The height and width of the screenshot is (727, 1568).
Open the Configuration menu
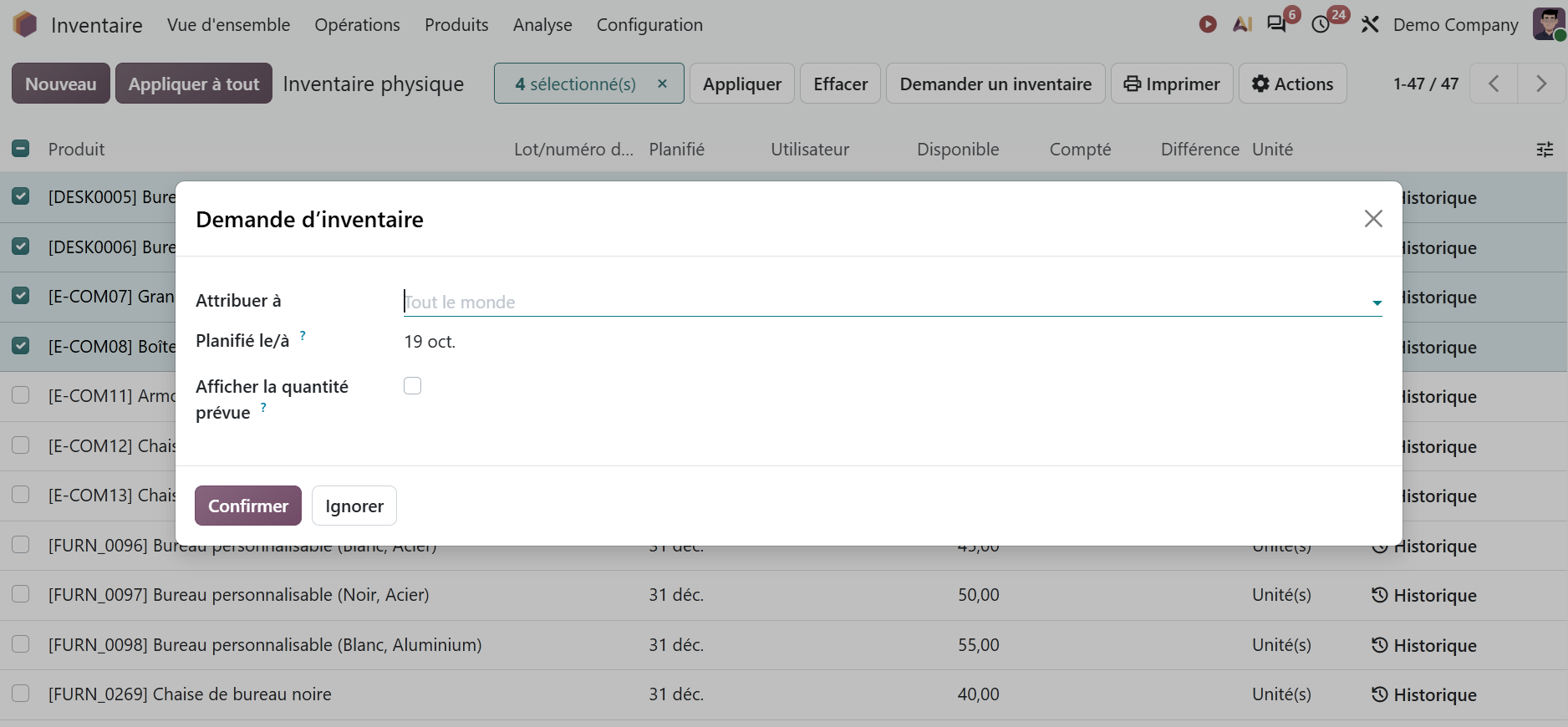coord(649,25)
